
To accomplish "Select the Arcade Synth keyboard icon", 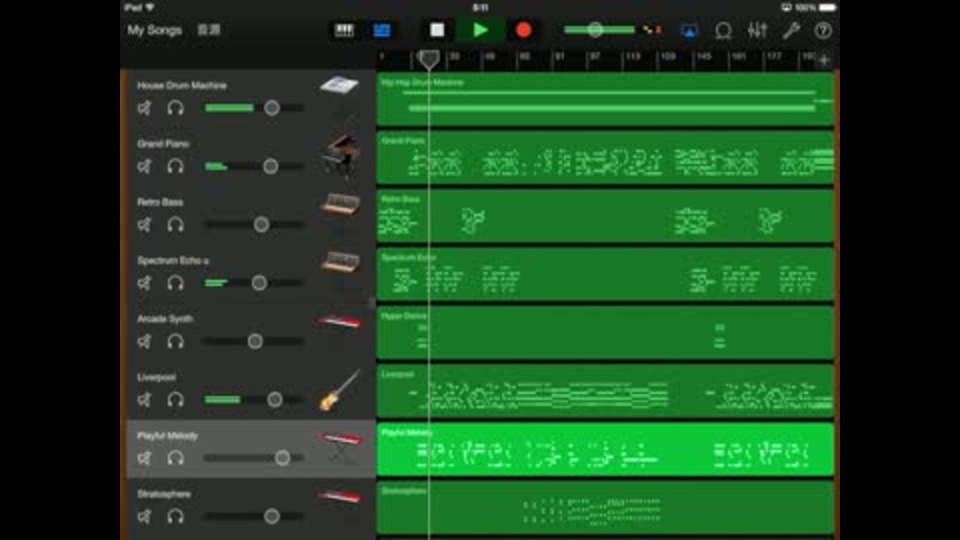I will tap(340, 321).
